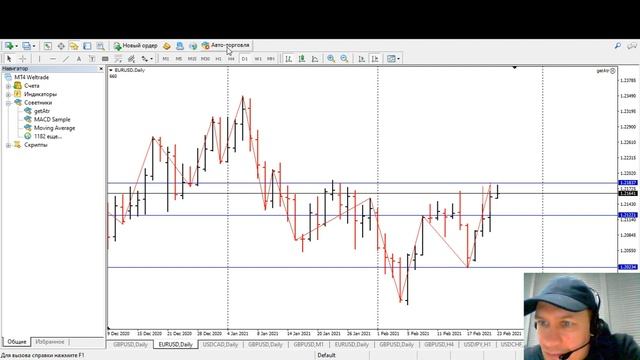
Task: Select Moving Average expert advisor
Action: tap(54, 128)
